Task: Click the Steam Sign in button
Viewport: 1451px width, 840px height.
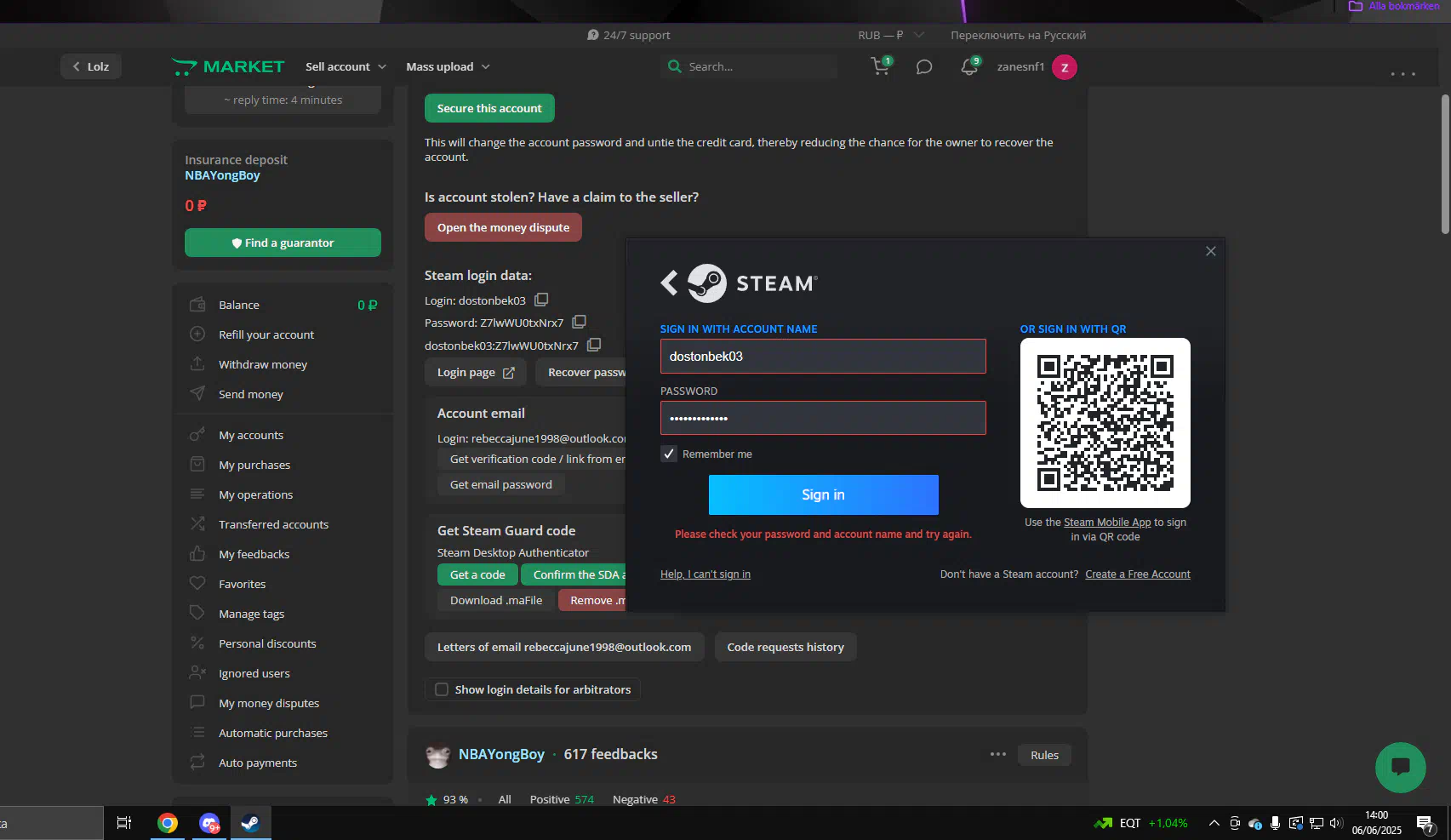Action: point(823,494)
